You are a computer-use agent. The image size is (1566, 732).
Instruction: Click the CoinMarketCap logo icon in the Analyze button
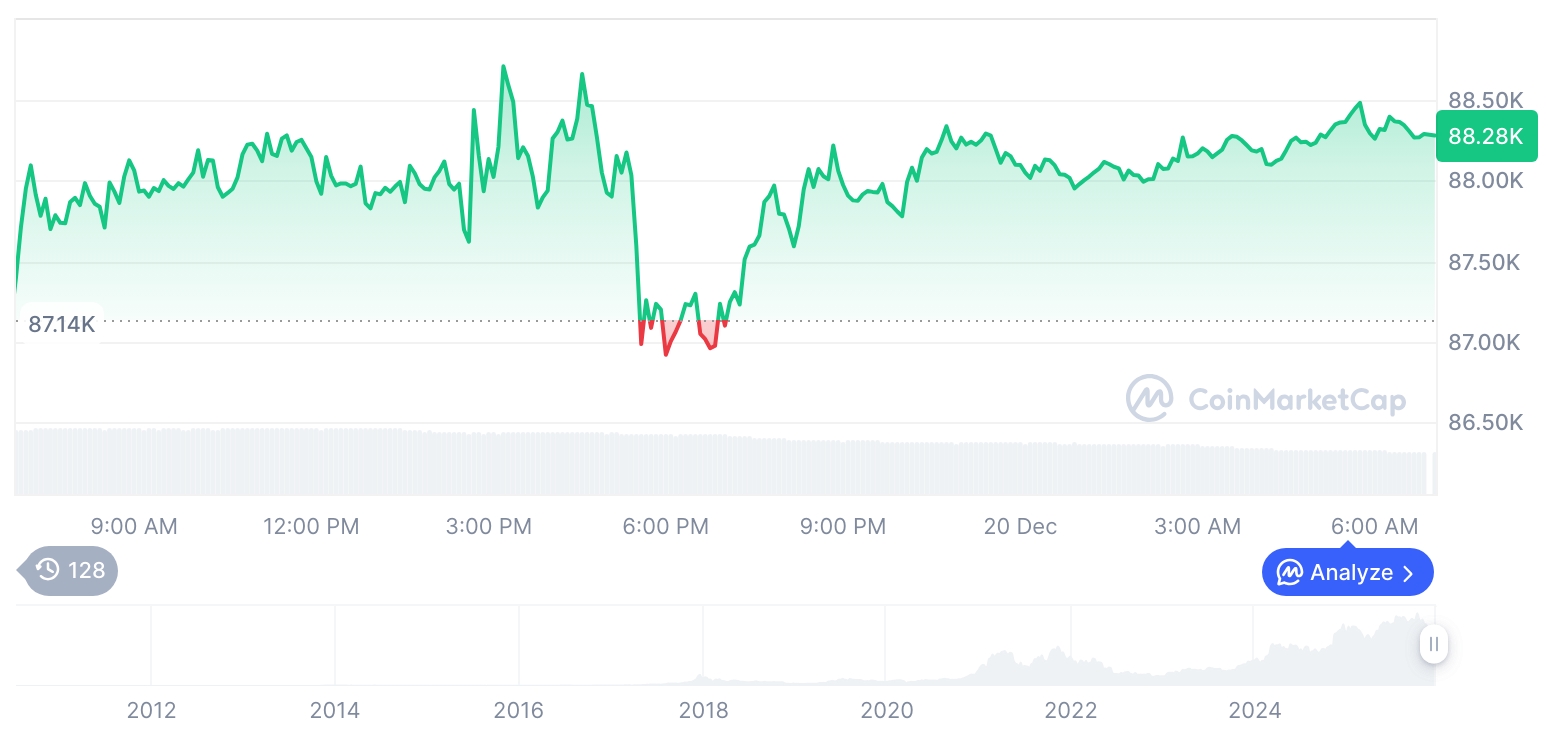coord(1290,573)
